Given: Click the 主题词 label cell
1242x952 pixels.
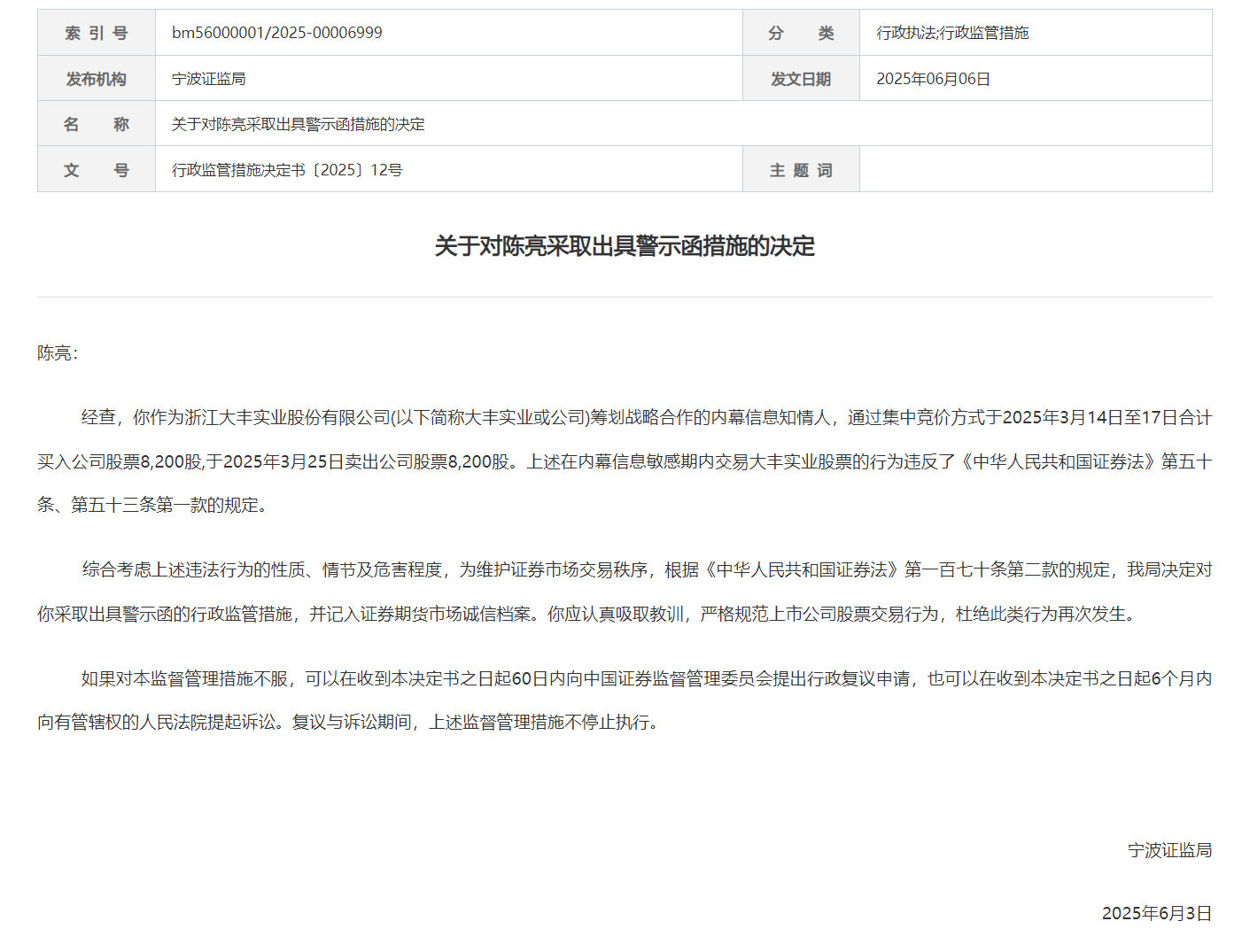Looking at the screenshot, I should 801,169.
